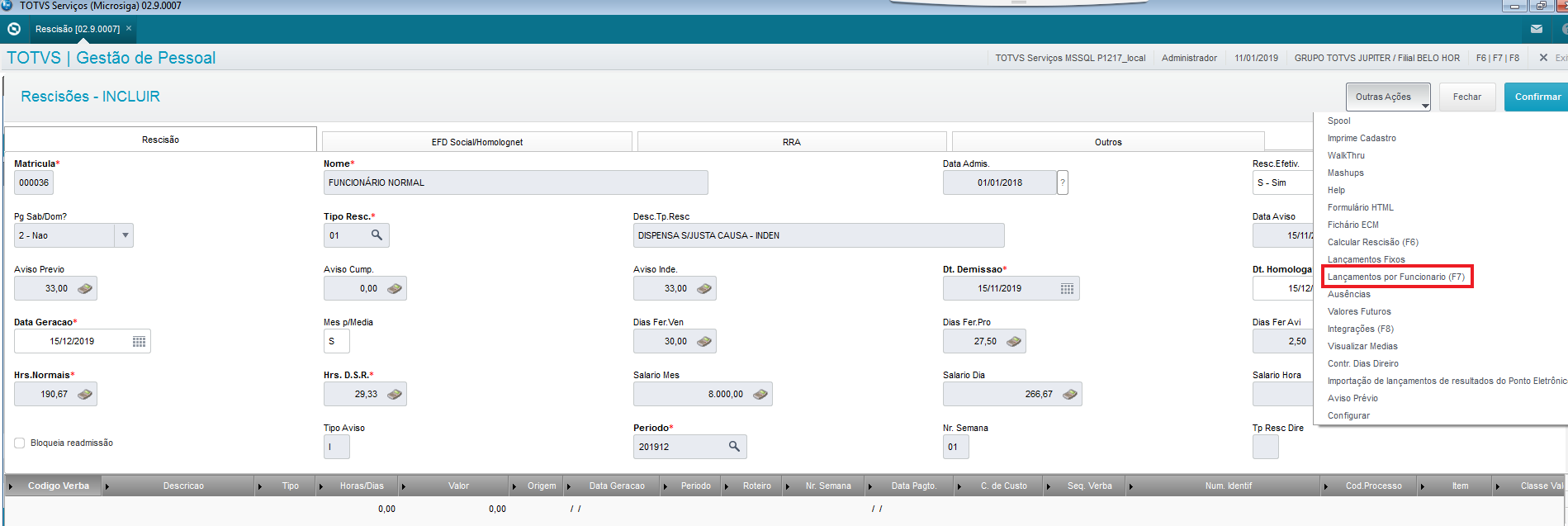Image resolution: width=1568 pixels, height=526 pixels.
Task: Click the question mark beside Data Admis.
Action: [1063, 182]
